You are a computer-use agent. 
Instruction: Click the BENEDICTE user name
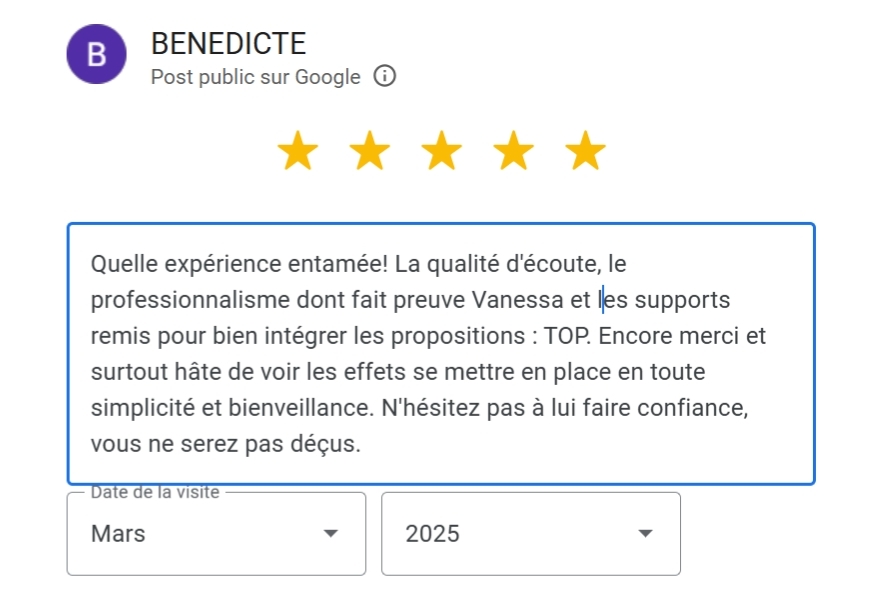228,44
